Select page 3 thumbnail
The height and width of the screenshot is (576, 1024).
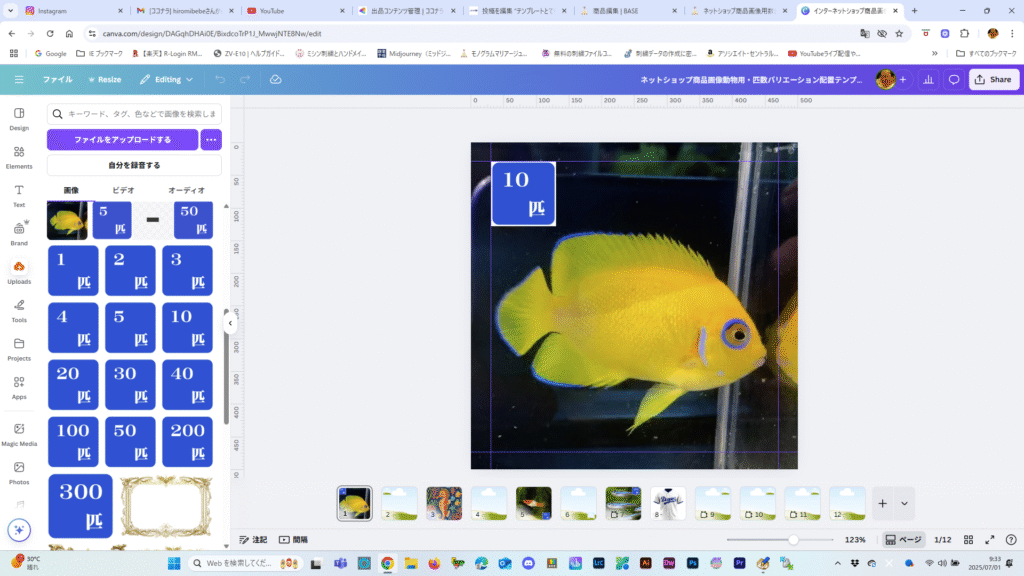pos(444,504)
